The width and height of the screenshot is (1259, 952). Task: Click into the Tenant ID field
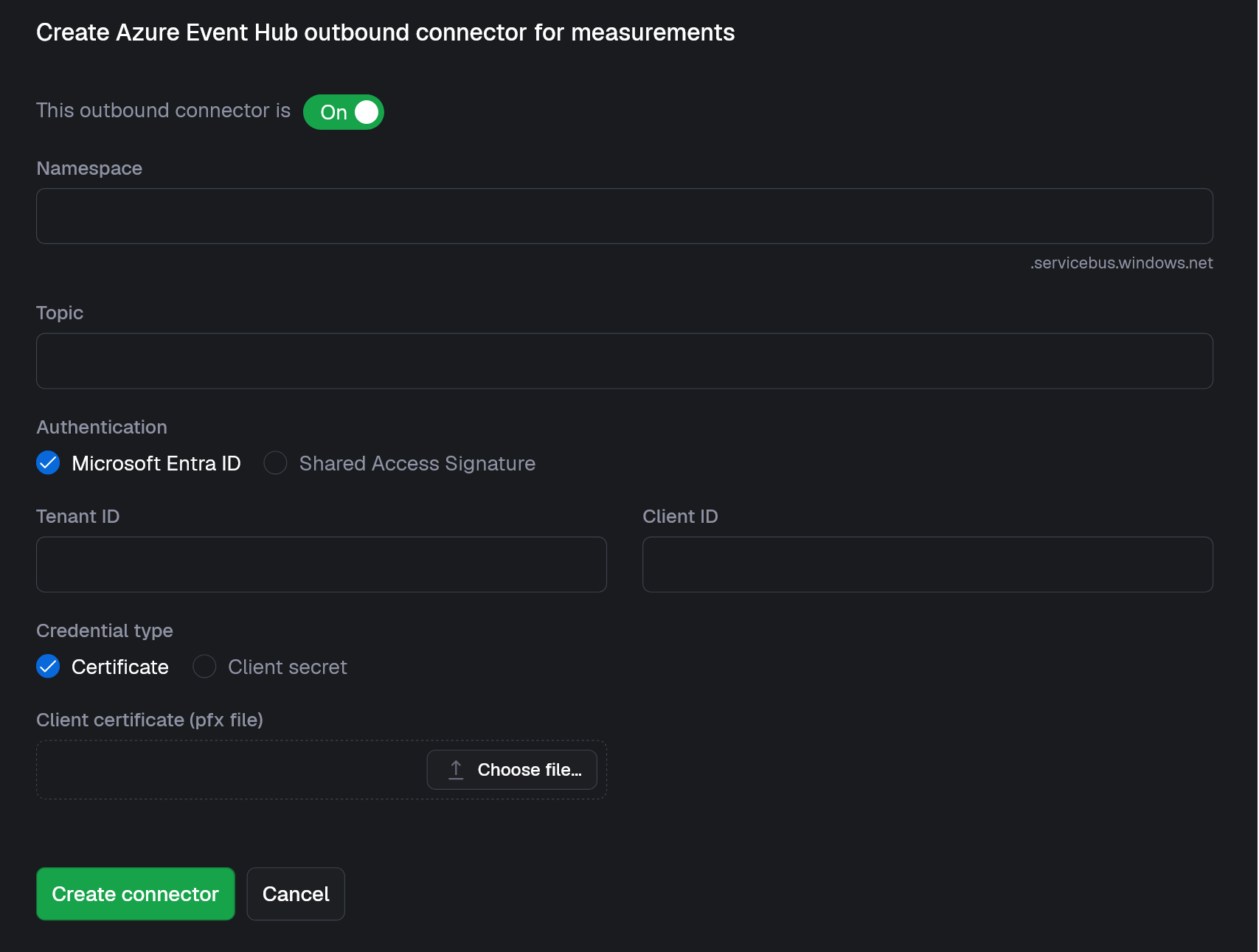tap(322, 565)
